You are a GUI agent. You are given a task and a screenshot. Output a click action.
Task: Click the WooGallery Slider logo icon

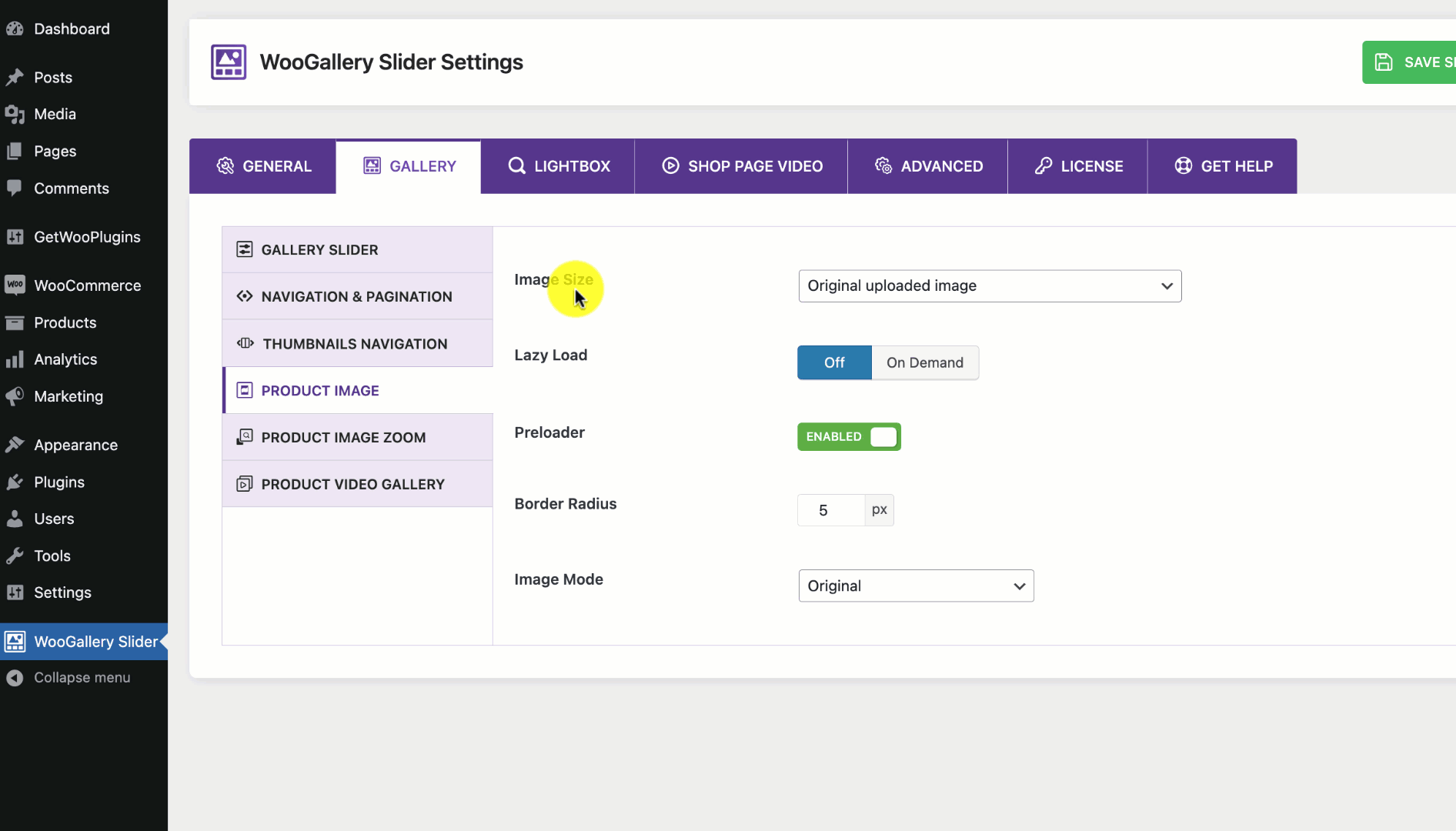click(229, 62)
